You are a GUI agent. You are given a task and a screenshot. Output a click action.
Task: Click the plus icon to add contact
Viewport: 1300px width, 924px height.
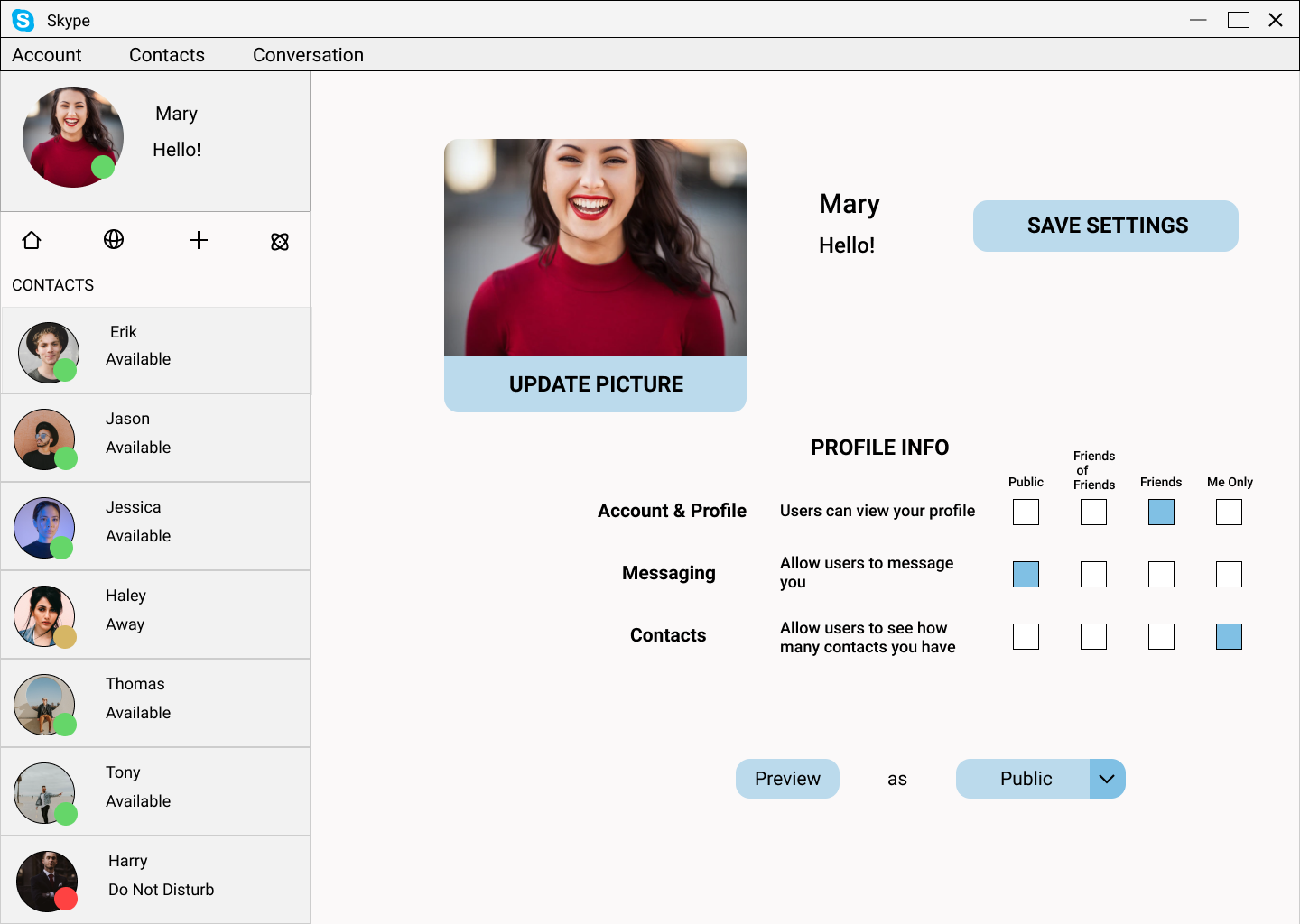tap(199, 240)
